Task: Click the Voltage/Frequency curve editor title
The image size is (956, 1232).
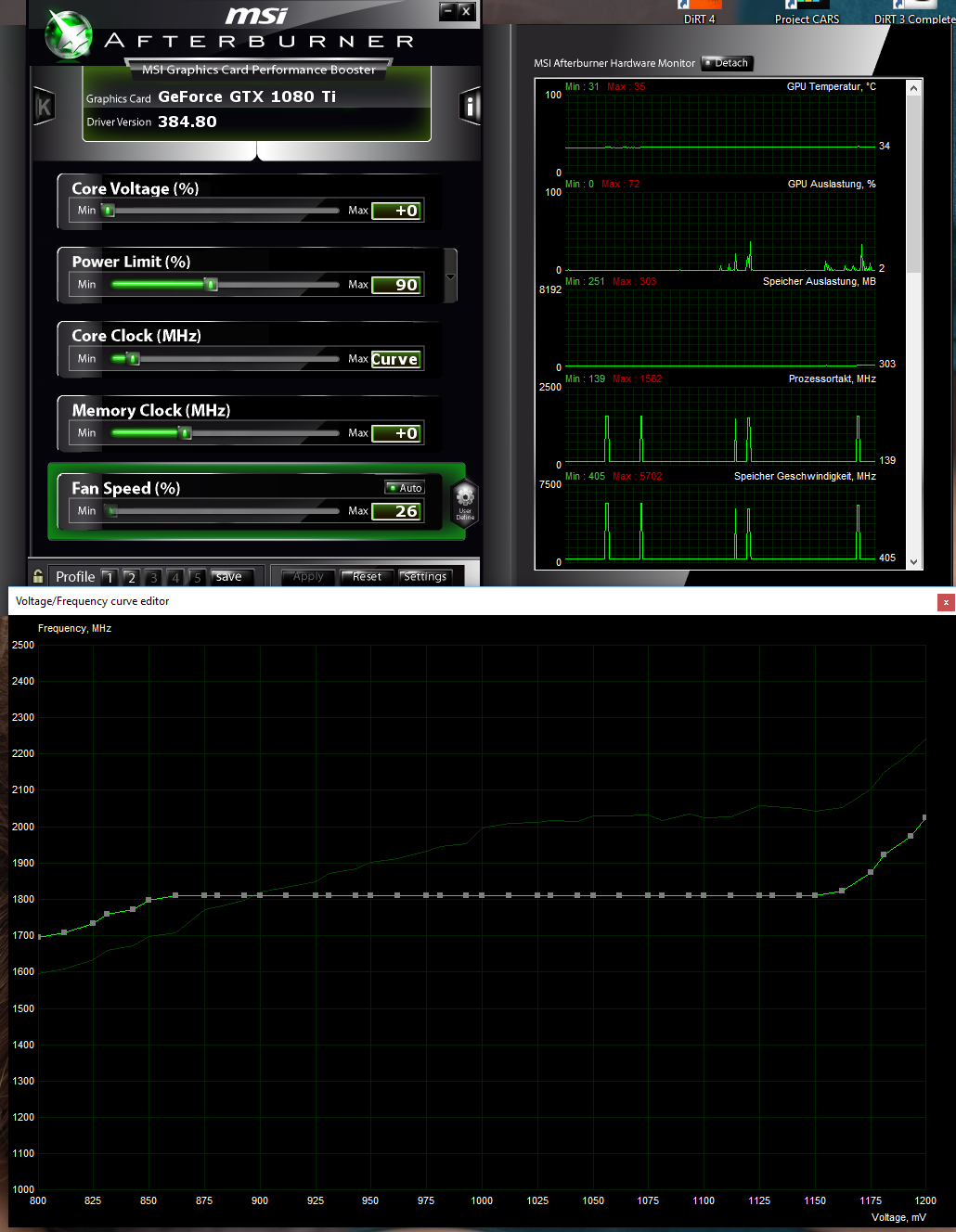Action: coord(93,601)
